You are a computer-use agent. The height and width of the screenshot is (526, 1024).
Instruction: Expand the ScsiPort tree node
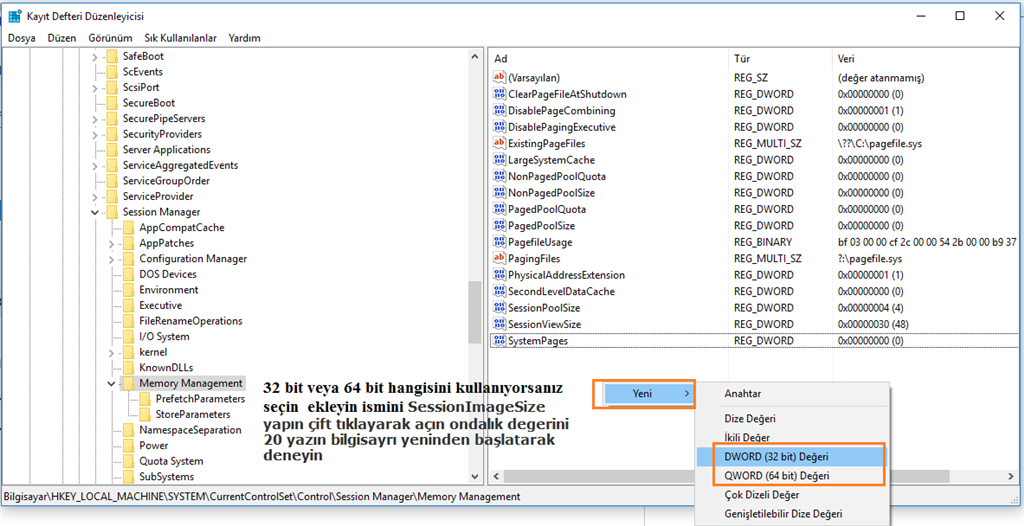pyautogui.click(x=95, y=88)
